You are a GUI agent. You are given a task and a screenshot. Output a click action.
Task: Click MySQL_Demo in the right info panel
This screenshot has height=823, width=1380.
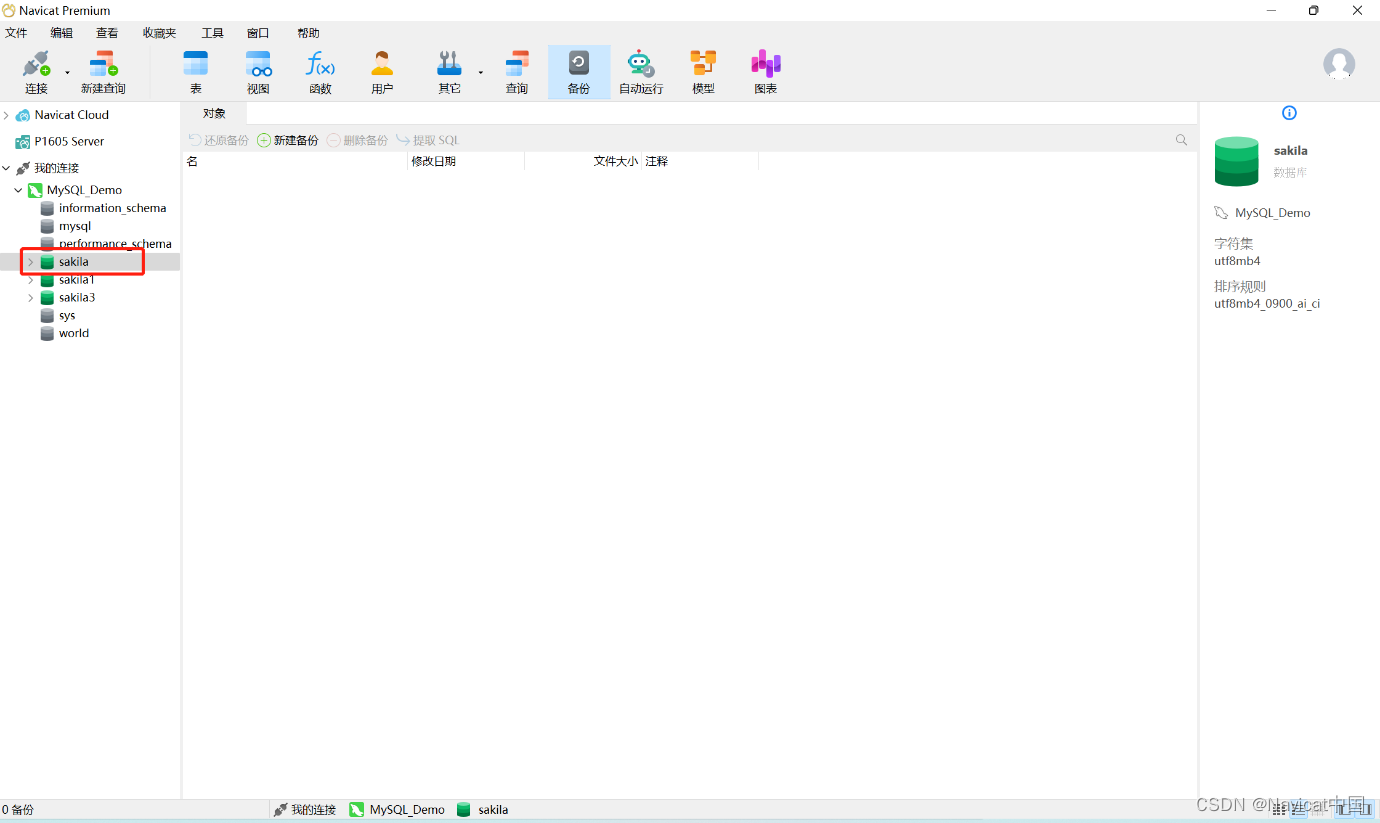coord(1272,213)
